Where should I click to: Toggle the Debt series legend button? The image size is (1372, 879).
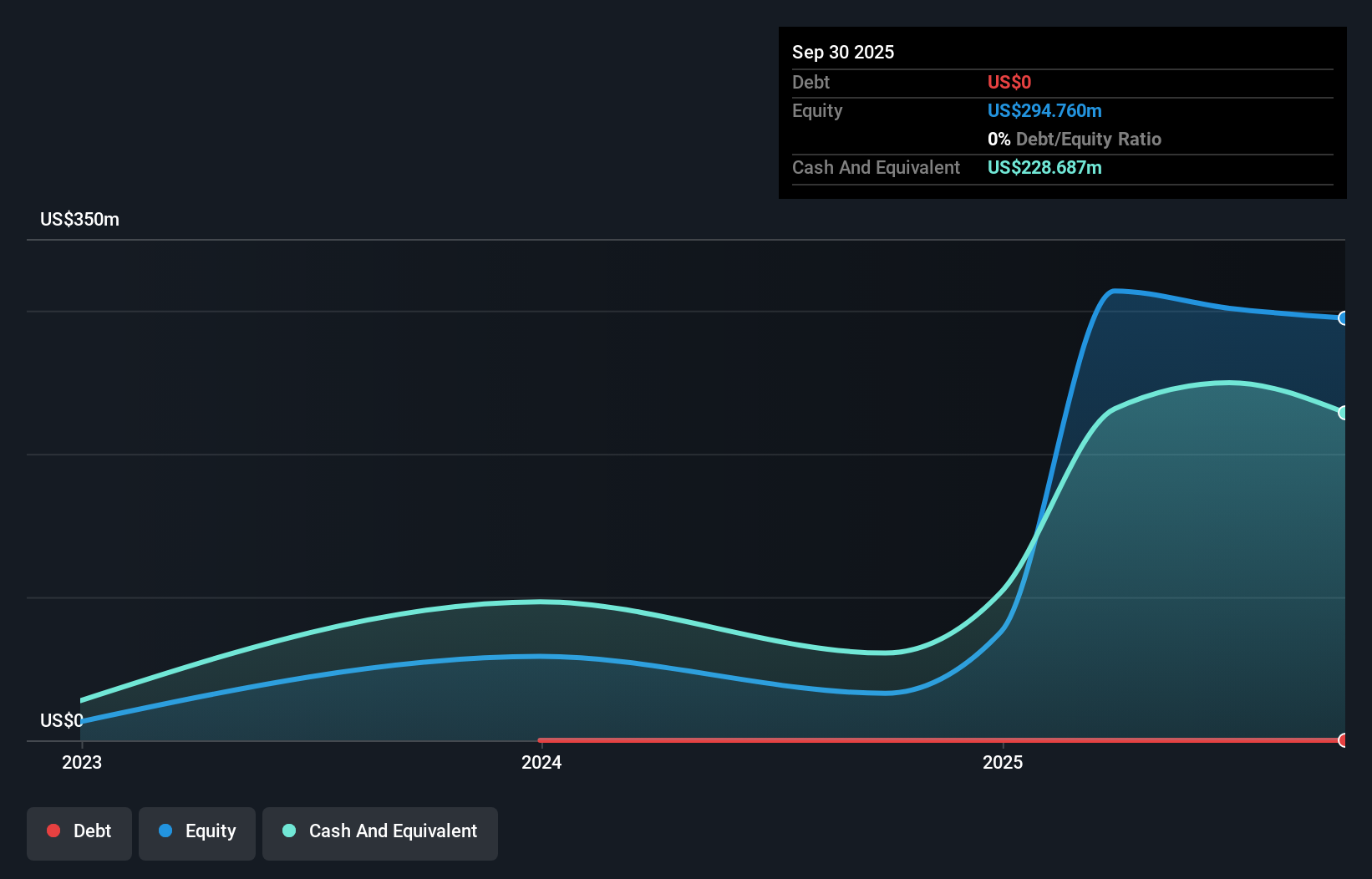(79, 833)
